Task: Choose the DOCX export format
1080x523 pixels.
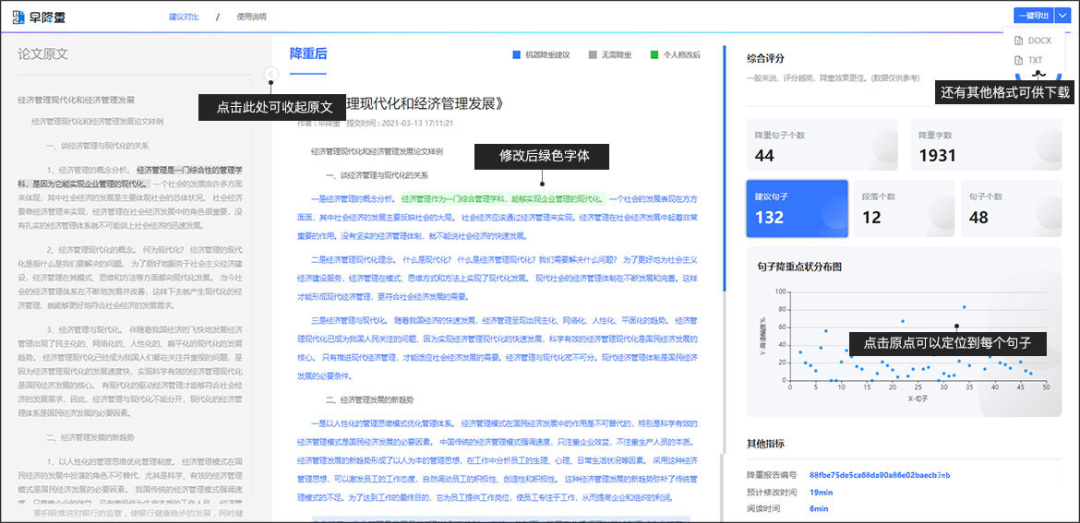Action: 1033,41
